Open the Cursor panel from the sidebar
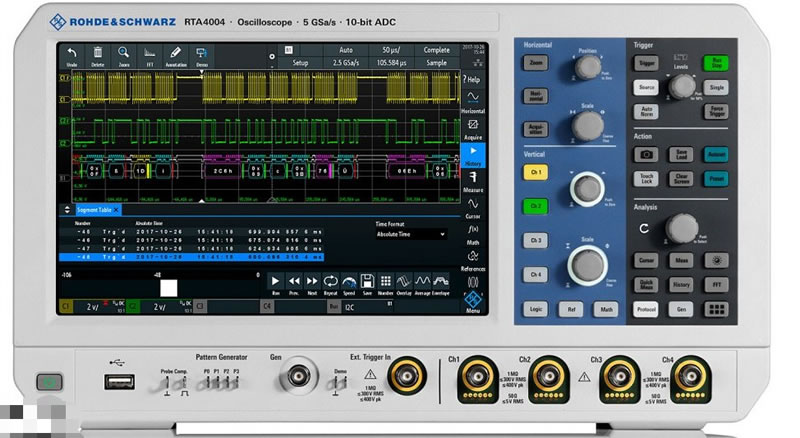The width and height of the screenshot is (800, 438). point(473,206)
